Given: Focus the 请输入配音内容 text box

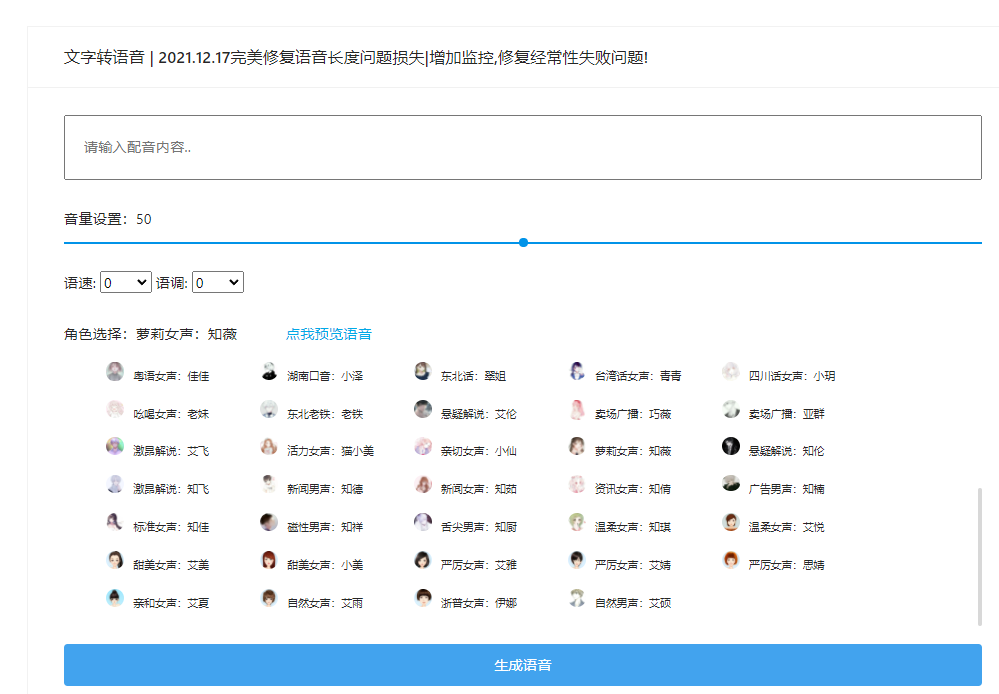Looking at the screenshot, I should (x=522, y=147).
